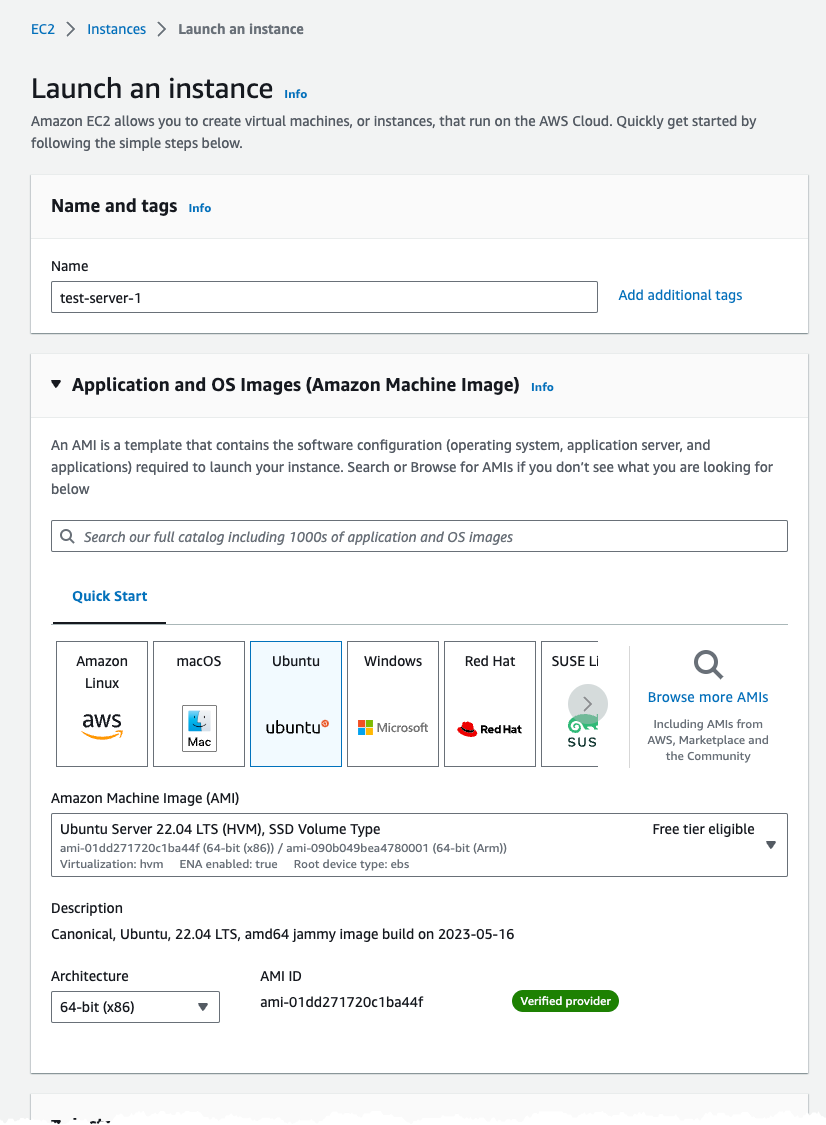Select the Amazon Linux AMI tile
Screen dimensions: 826x1125
click(102, 704)
